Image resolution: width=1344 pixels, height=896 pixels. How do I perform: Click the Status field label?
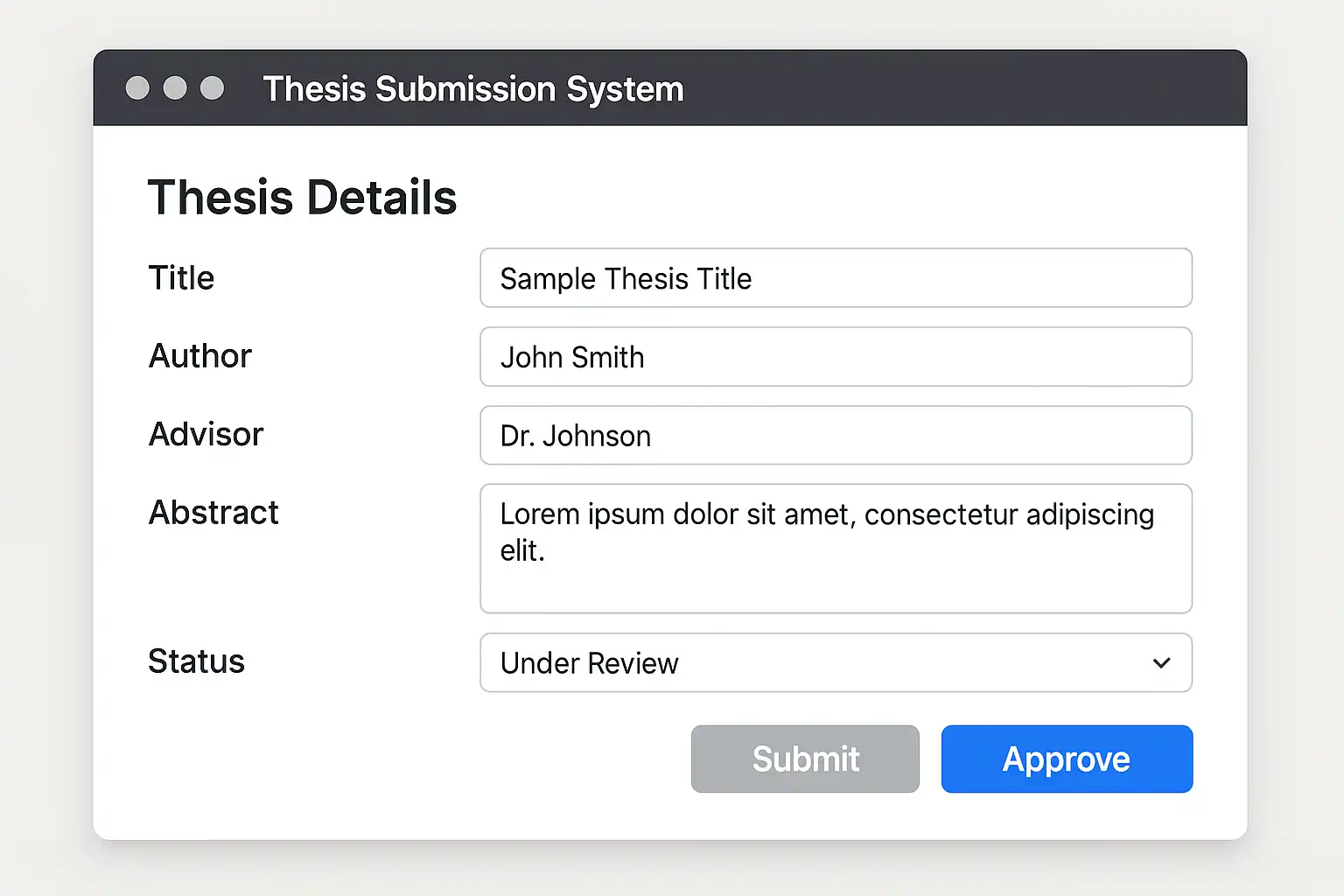(x=196, y=661)
